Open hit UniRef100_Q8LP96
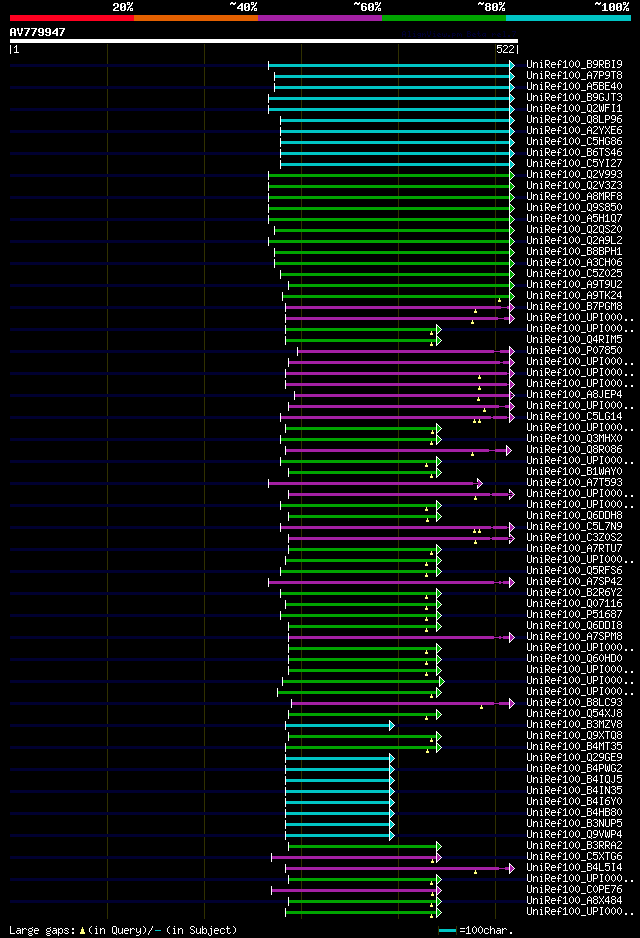Screen dimensions: 640x938 [574, 120]
